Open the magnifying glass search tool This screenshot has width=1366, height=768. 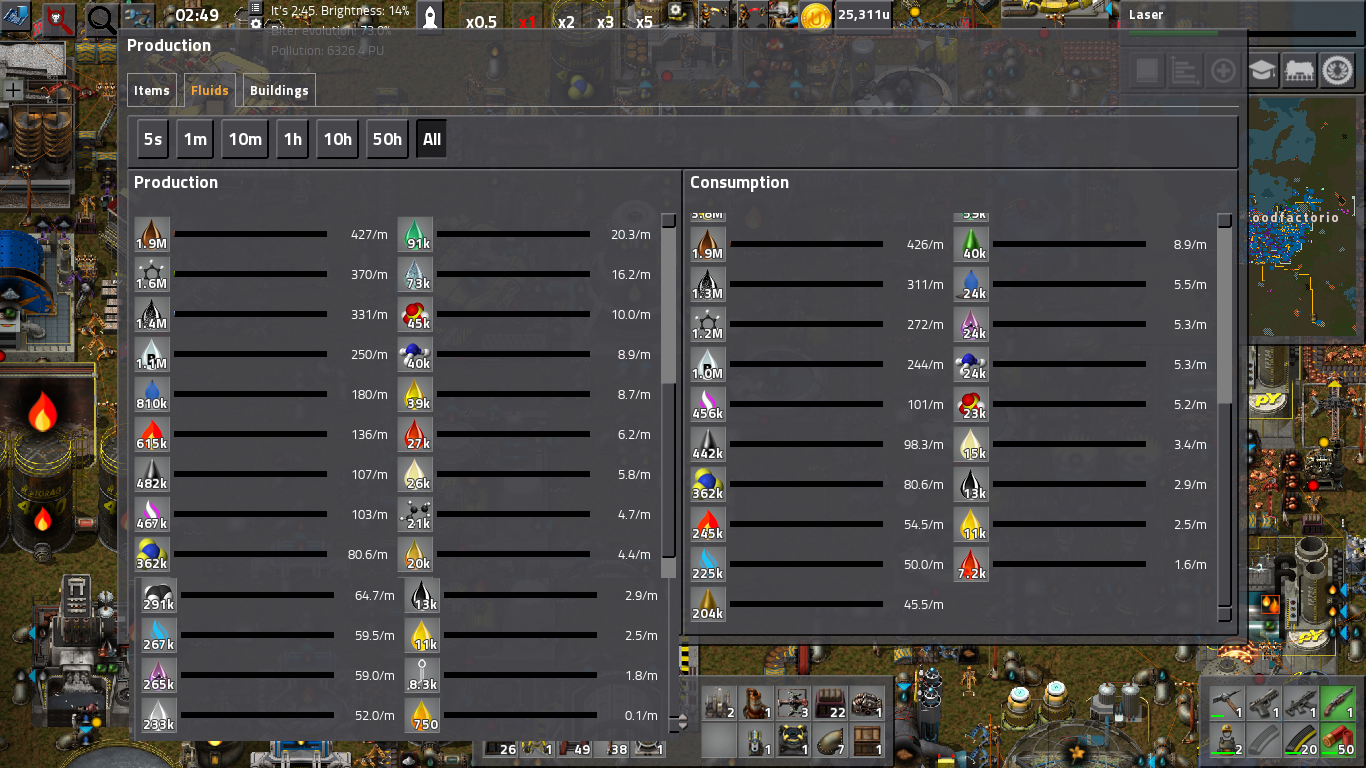(101, 18)
